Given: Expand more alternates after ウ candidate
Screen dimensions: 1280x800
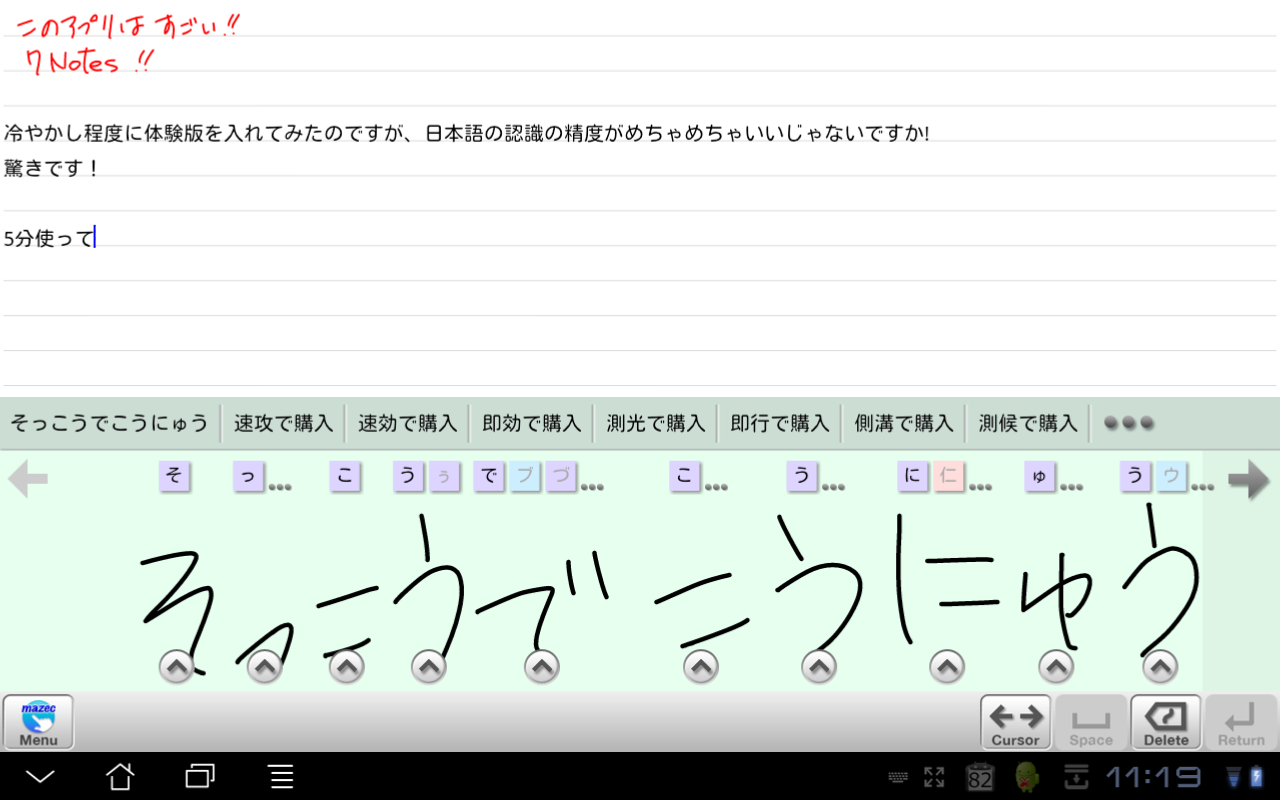Looking at the screenshot, I should [1203, 487].
